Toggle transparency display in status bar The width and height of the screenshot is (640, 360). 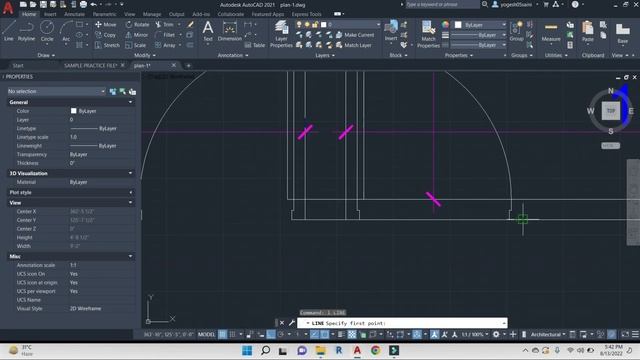(352, 334)
